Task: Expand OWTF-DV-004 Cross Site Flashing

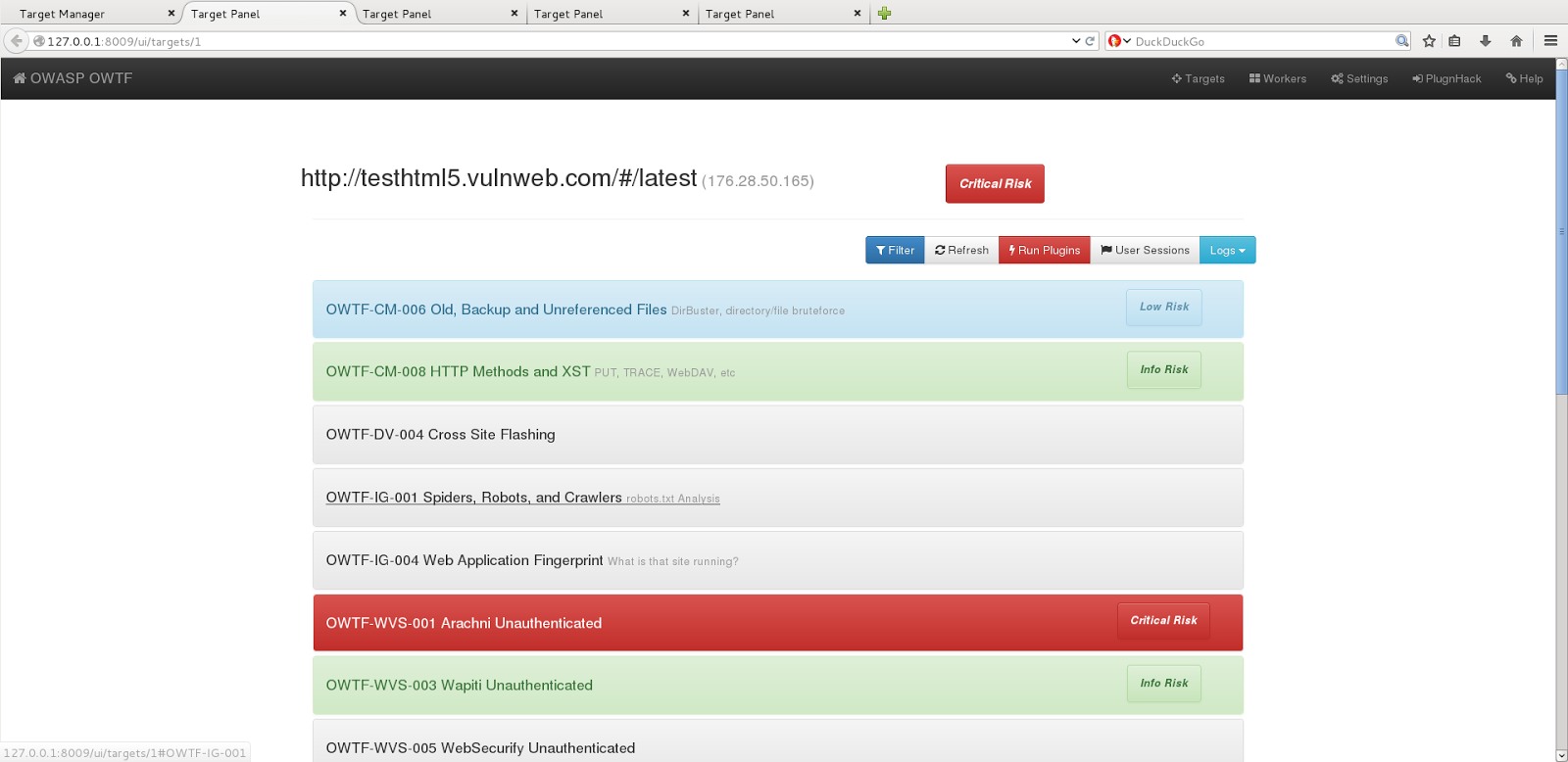Action: pos(778,435)
